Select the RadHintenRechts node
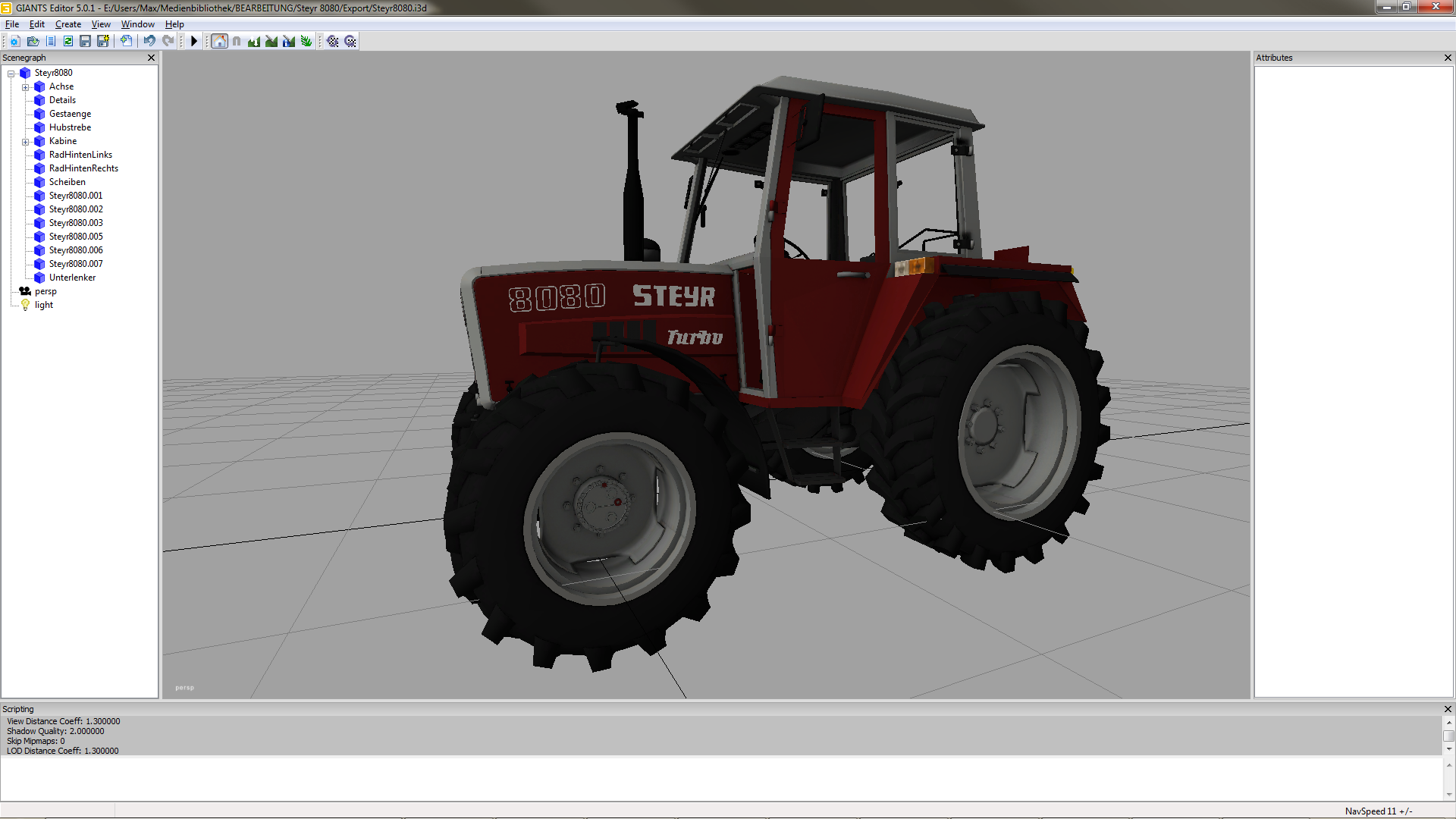The image size is (1456, 819). pyautogui.click(x=83, y=168)
